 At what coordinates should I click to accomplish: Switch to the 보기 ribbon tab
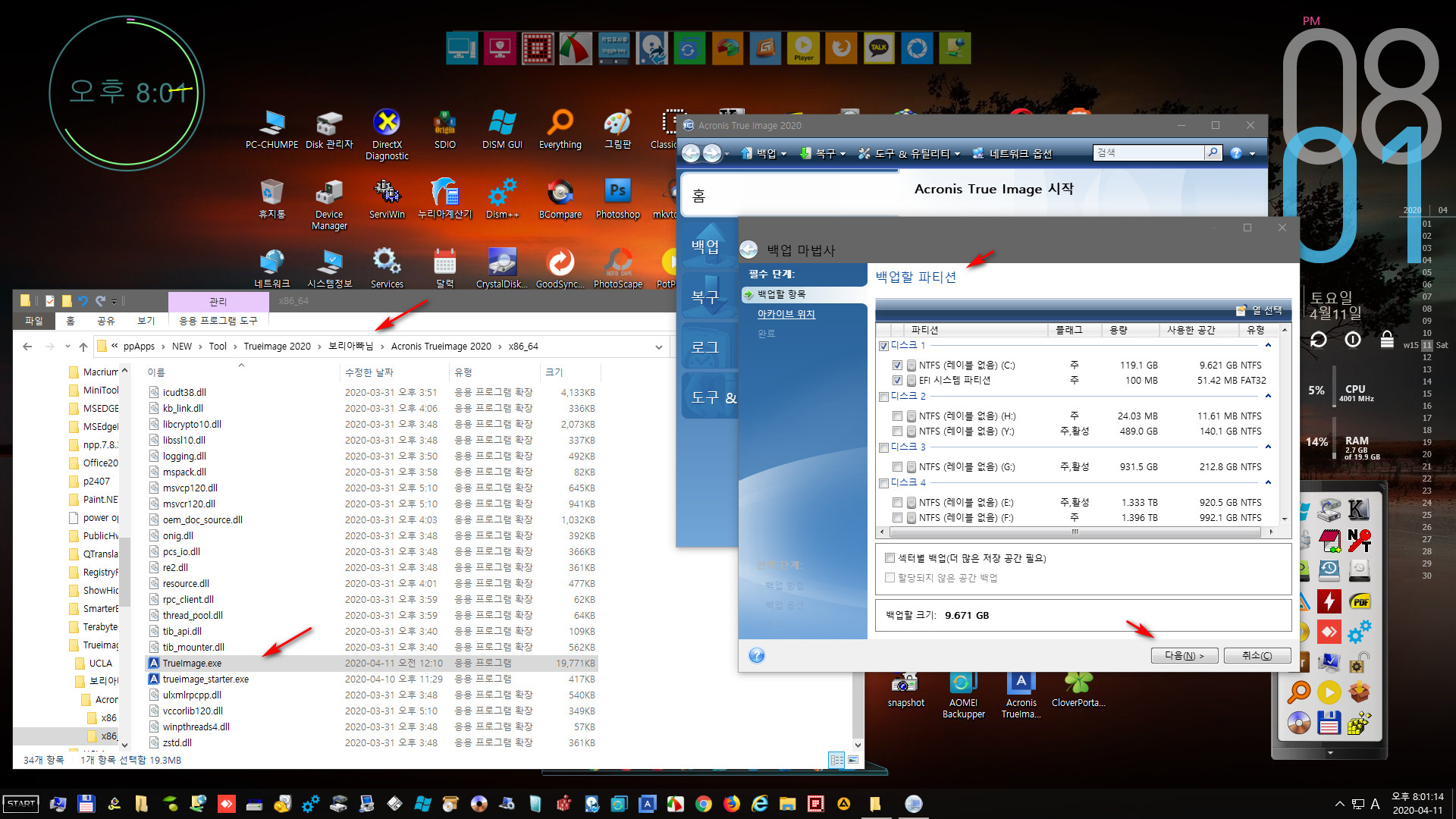tap(146, 321)
